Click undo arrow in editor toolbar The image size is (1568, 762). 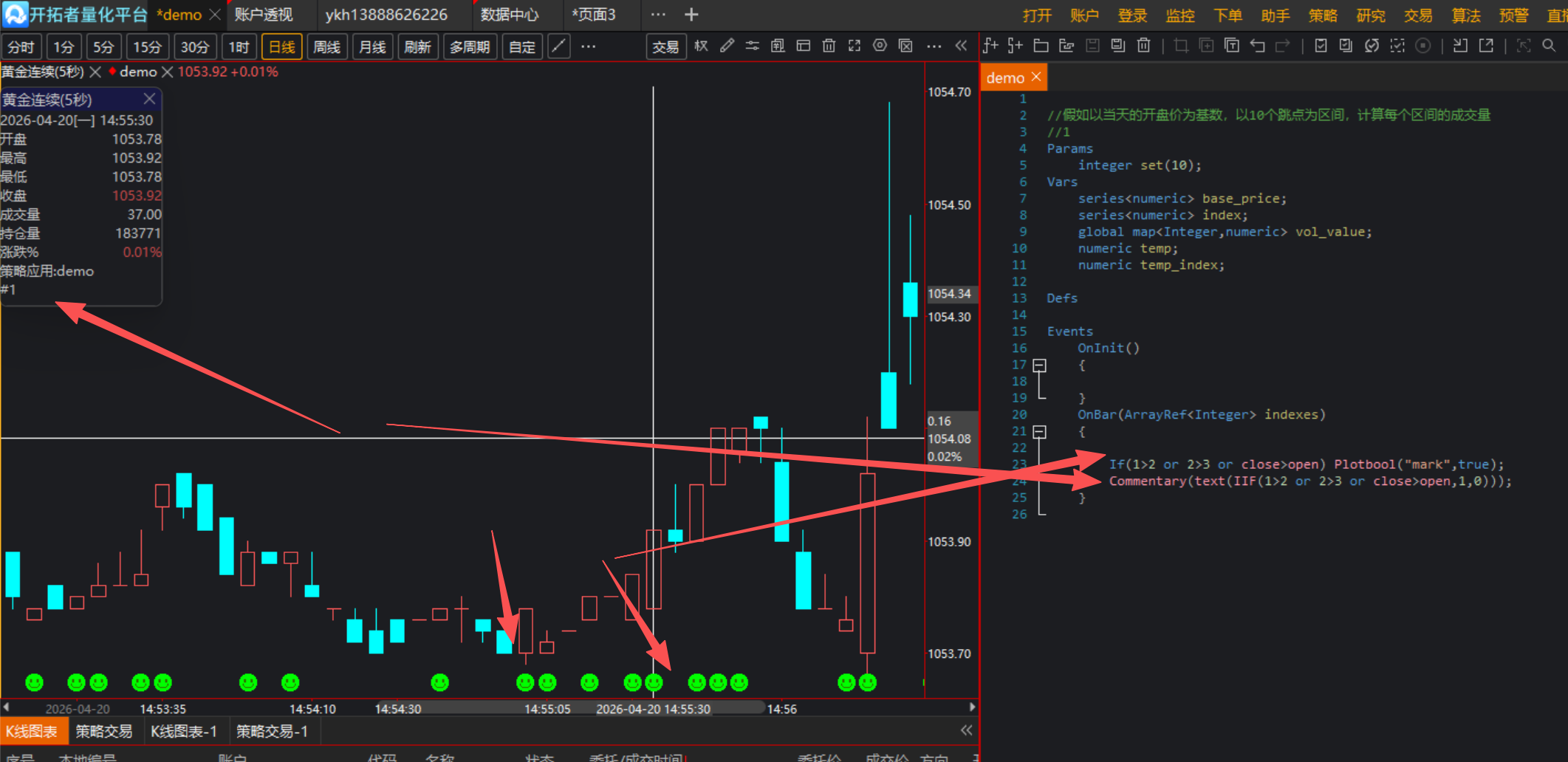click(1257, 46)
